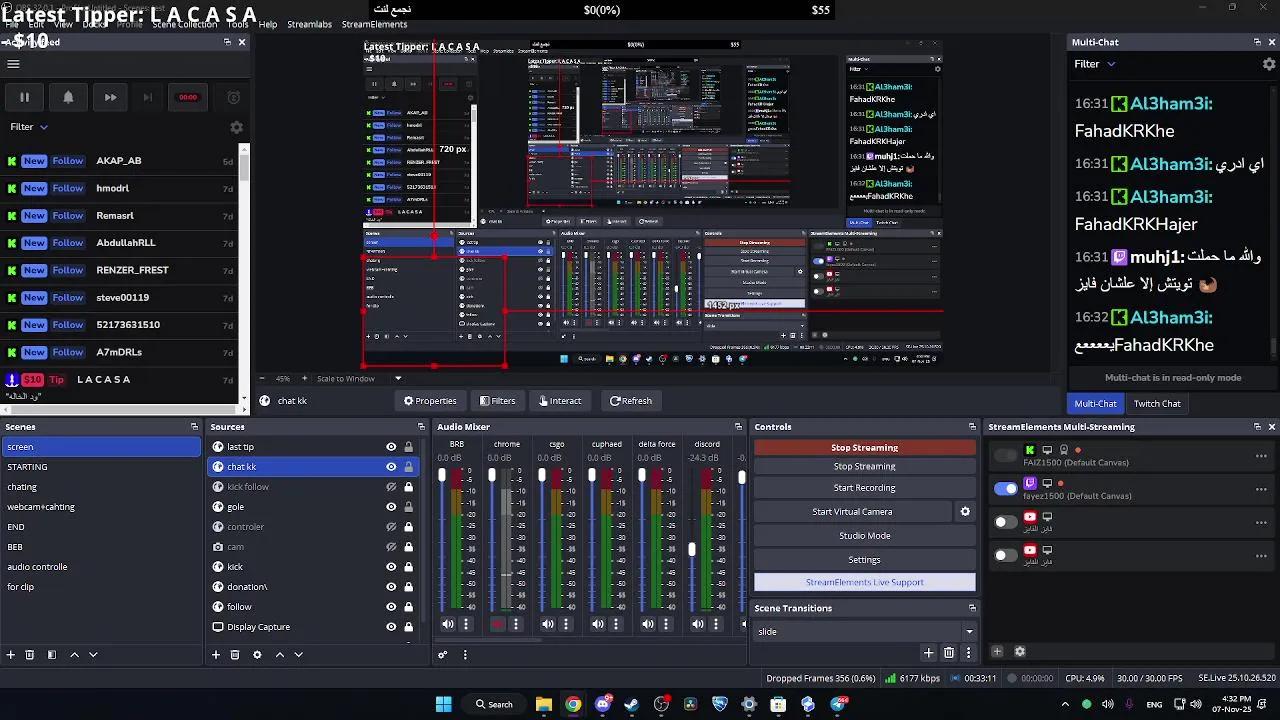Click the Start Virtual Camera button
Viewport: 1280px width, 720px height.
pyautogui.click(x=852, y=511)
